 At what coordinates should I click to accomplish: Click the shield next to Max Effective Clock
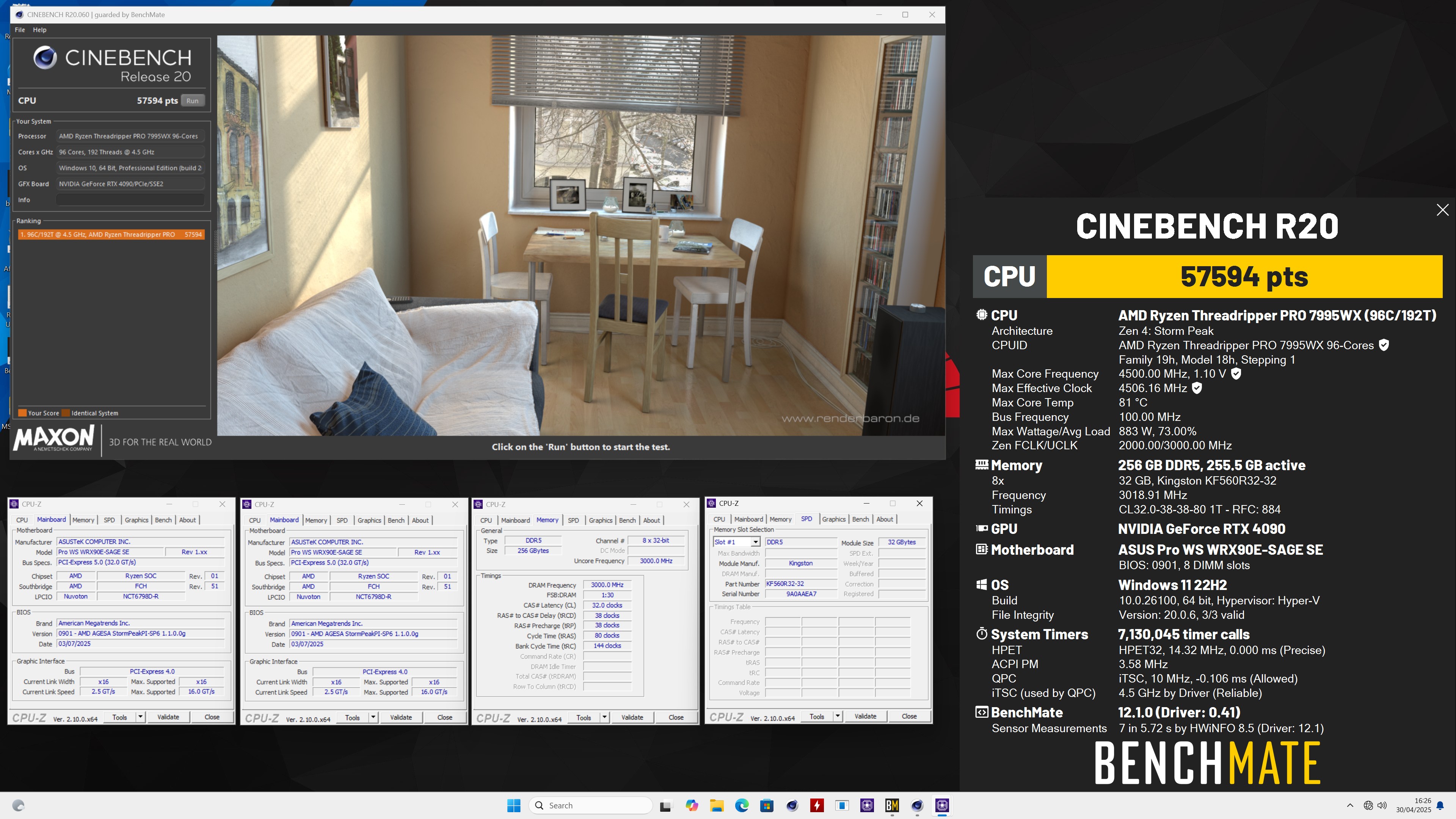pyautogui.click(x=1197, y=388)
